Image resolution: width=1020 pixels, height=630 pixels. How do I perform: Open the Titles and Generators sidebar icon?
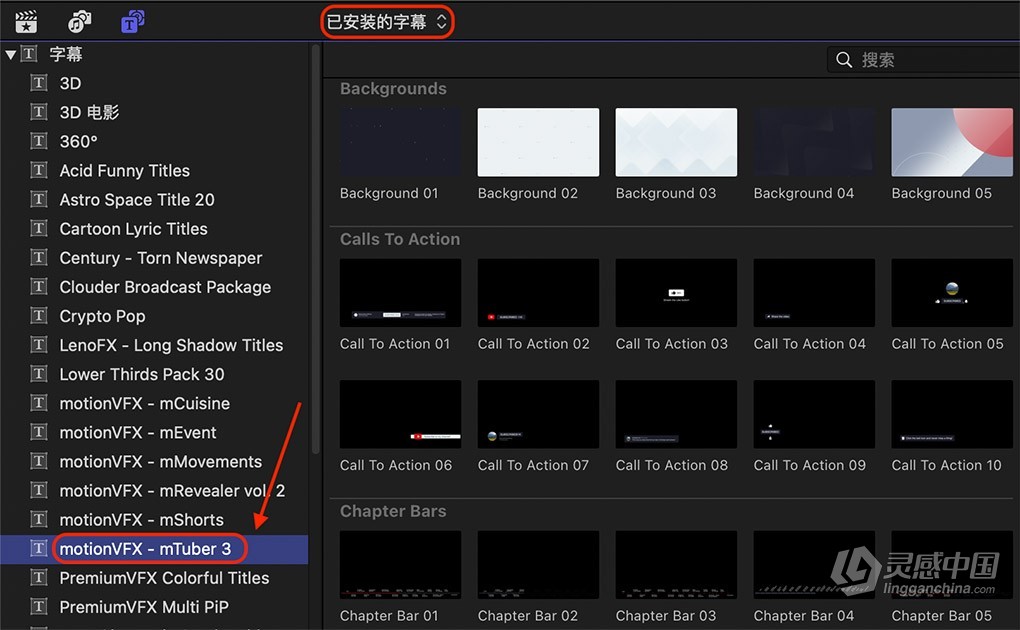pos(133,21)
